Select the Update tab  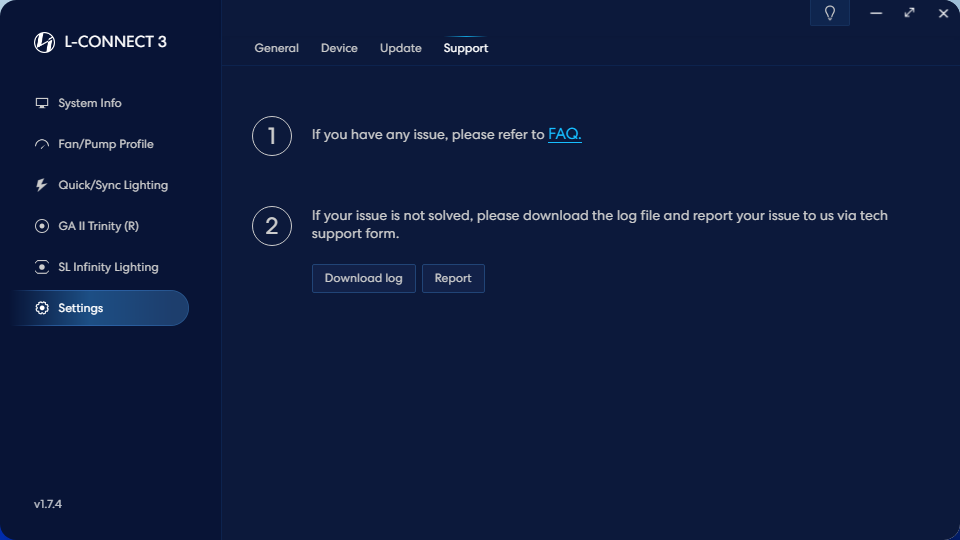tap(400, 48)
